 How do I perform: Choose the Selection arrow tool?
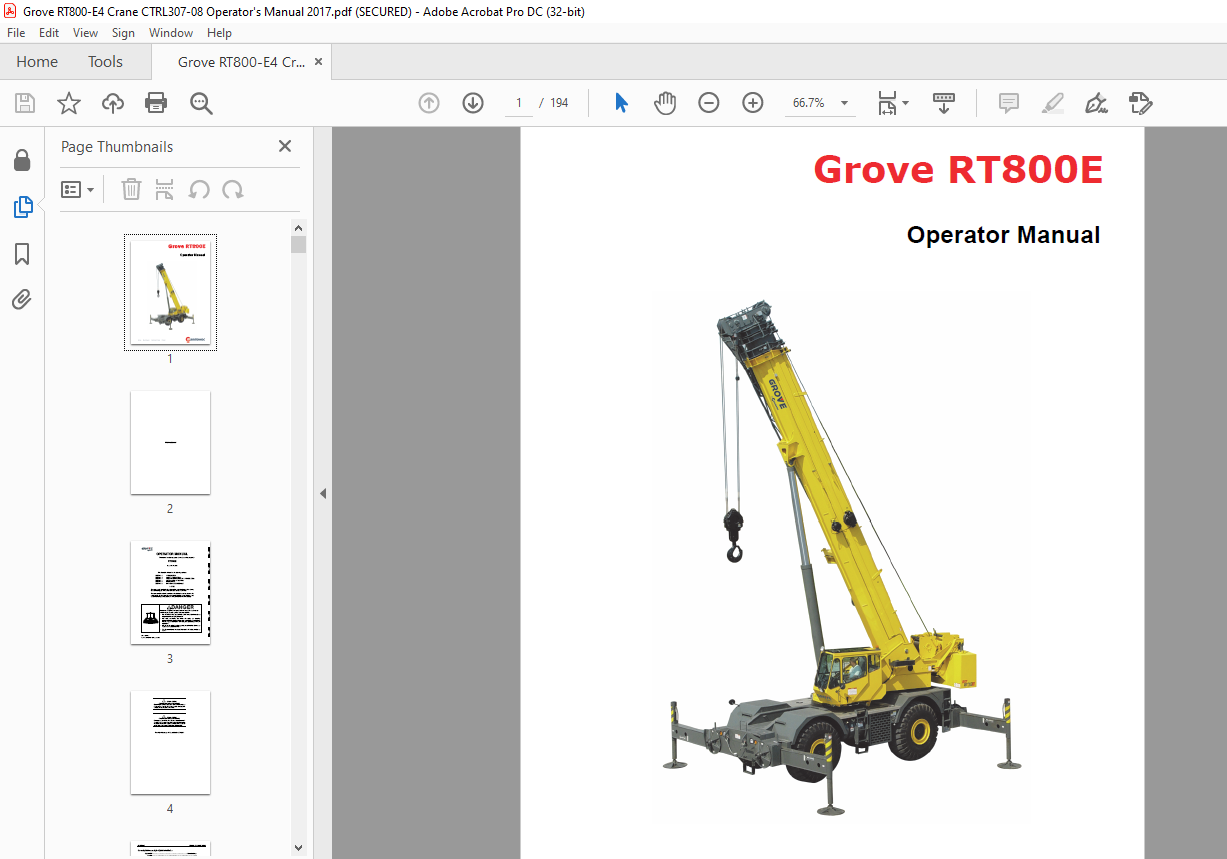point(621,103)
